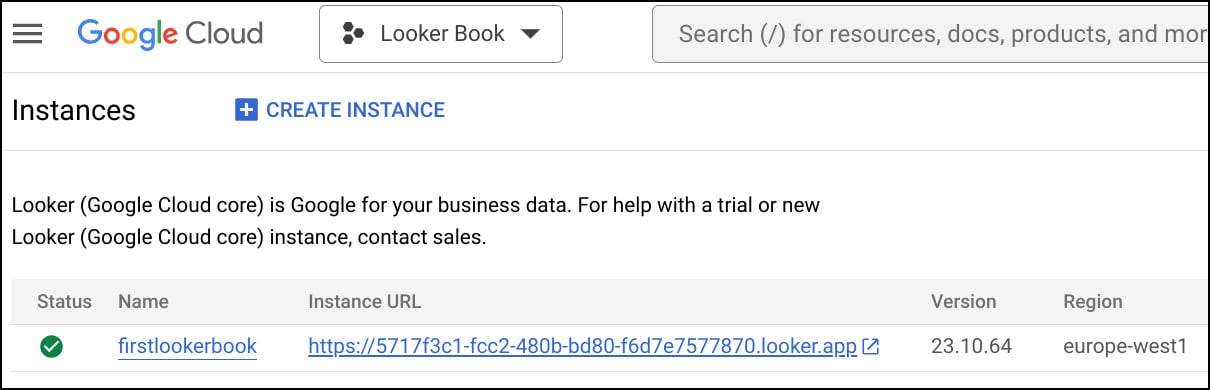Open the external link icon after instance URL

pos(871,347)
